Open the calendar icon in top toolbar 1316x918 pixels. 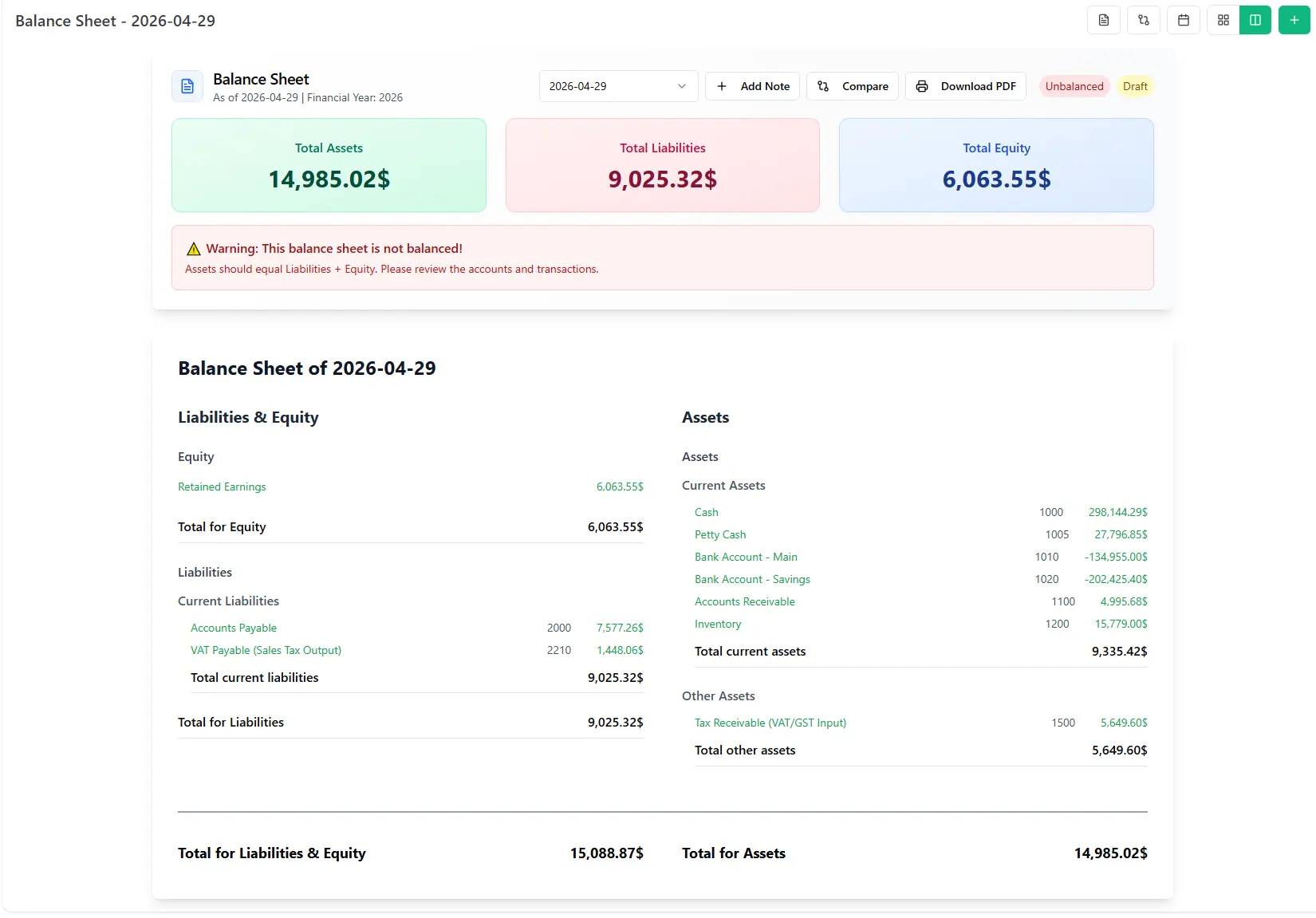1184,20
